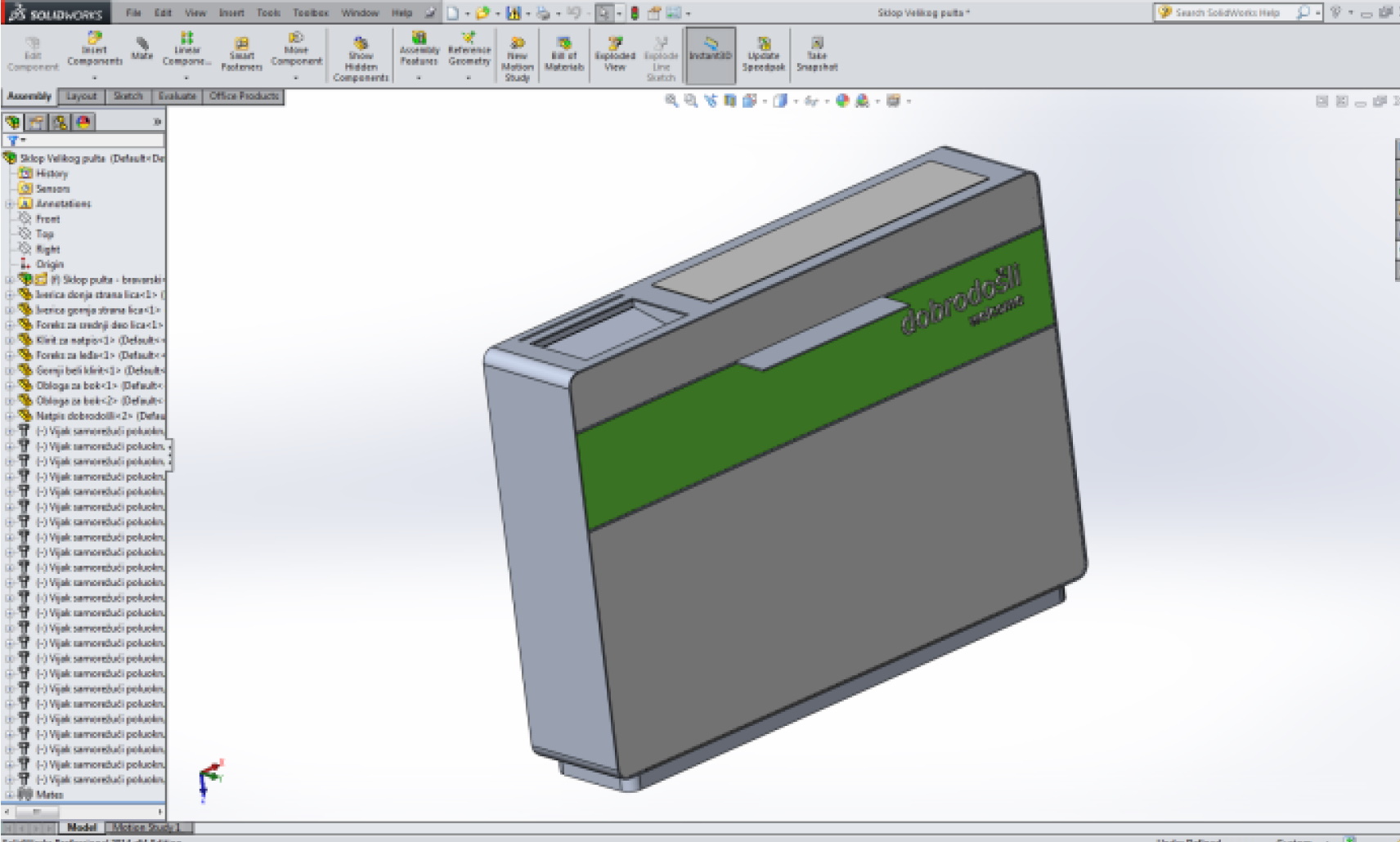Select the Mate tool
The height and width of the screenshot is (842, 1400).
point(142,48)
